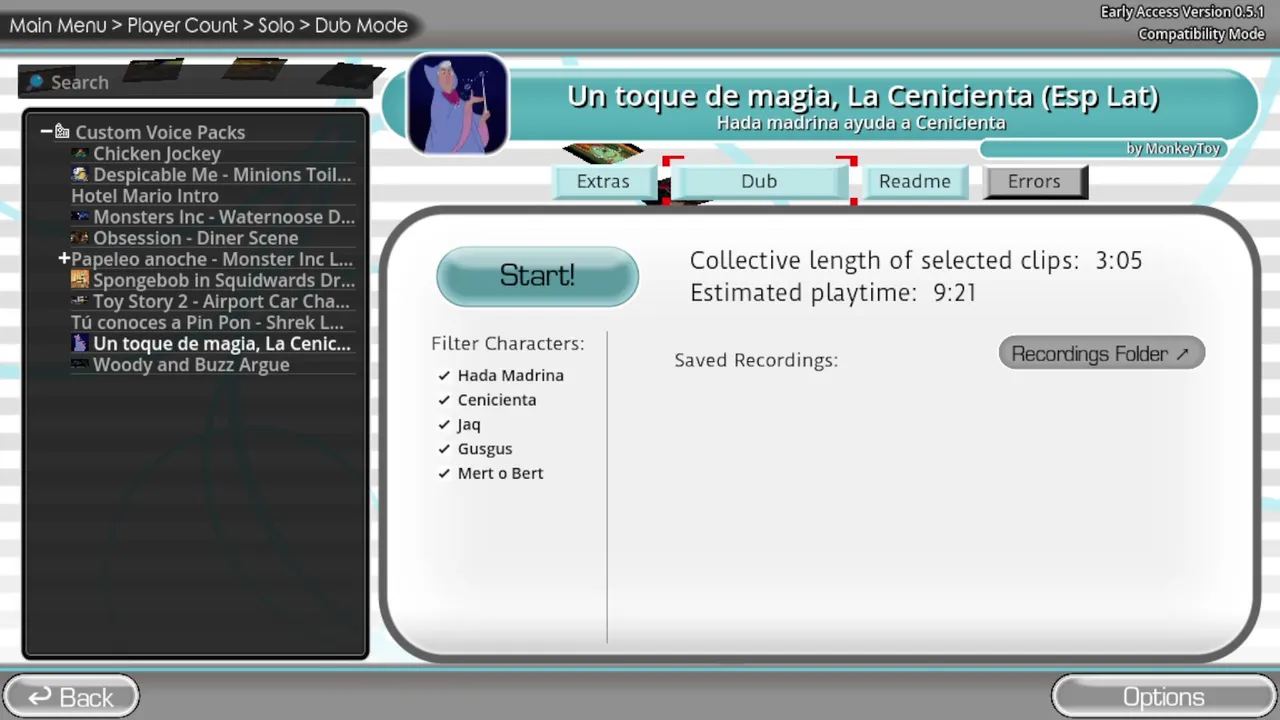1280x720 pixels.
Task: Click the Custom Voice Packs folder icon
Action: [x=62, y=131]
